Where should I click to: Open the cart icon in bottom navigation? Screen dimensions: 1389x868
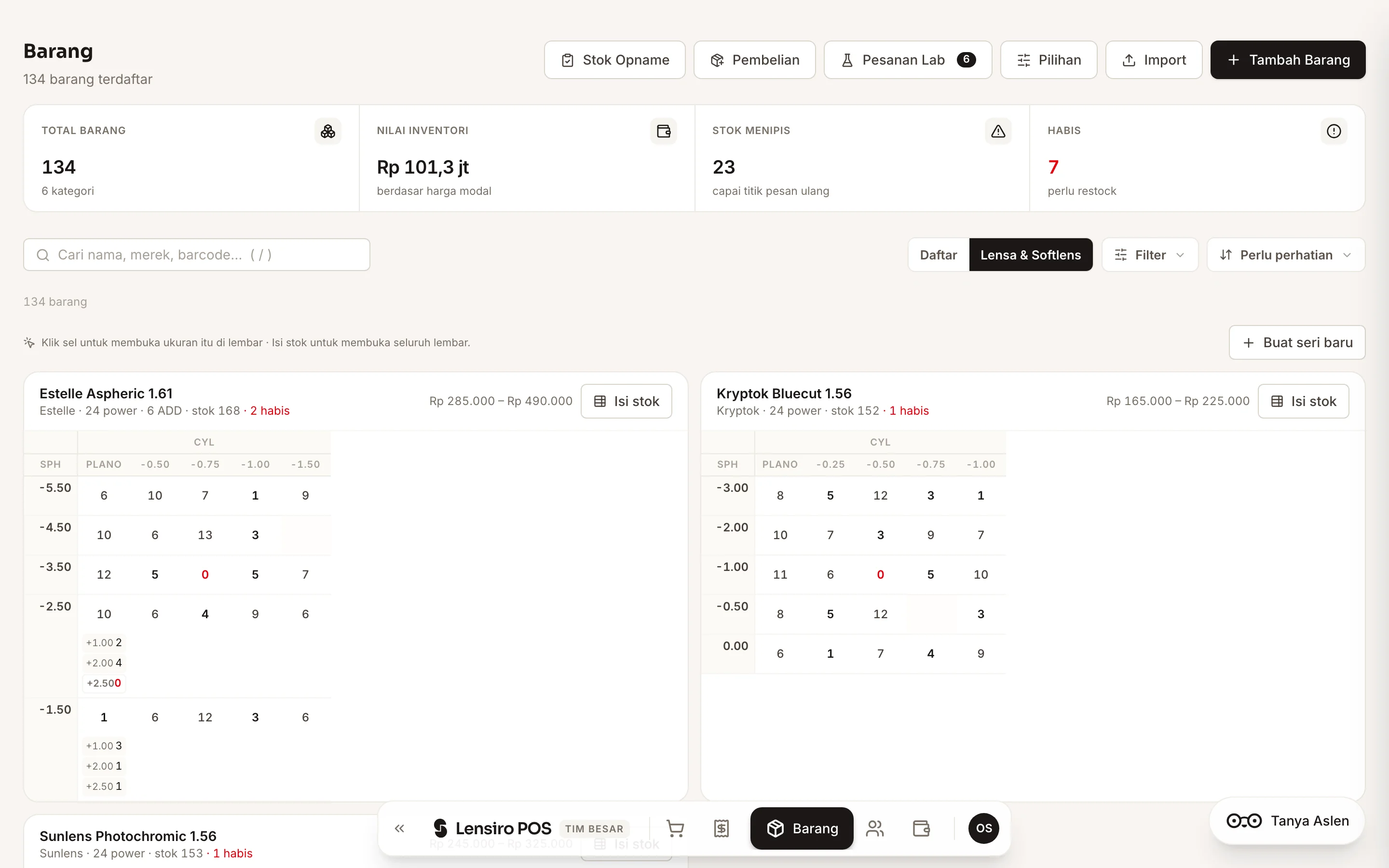675,828
